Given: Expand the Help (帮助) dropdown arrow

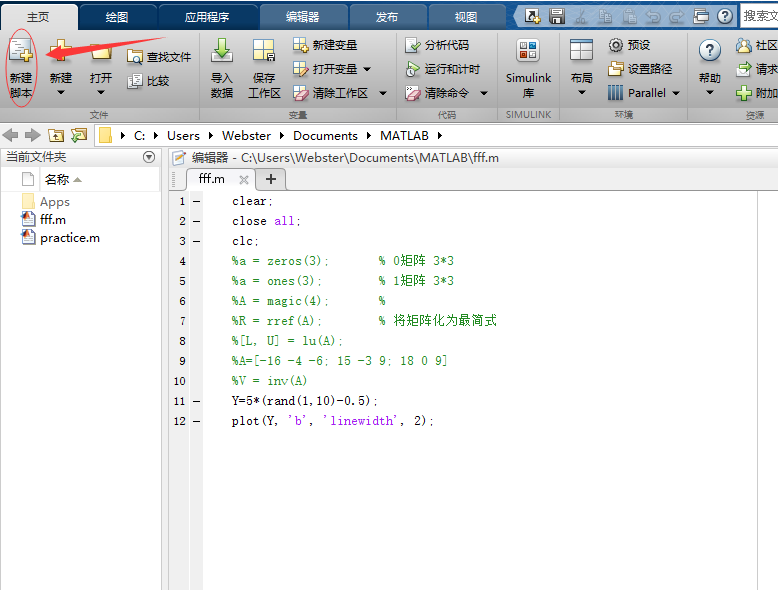Looking at the screenshot, I should point(710,93).
